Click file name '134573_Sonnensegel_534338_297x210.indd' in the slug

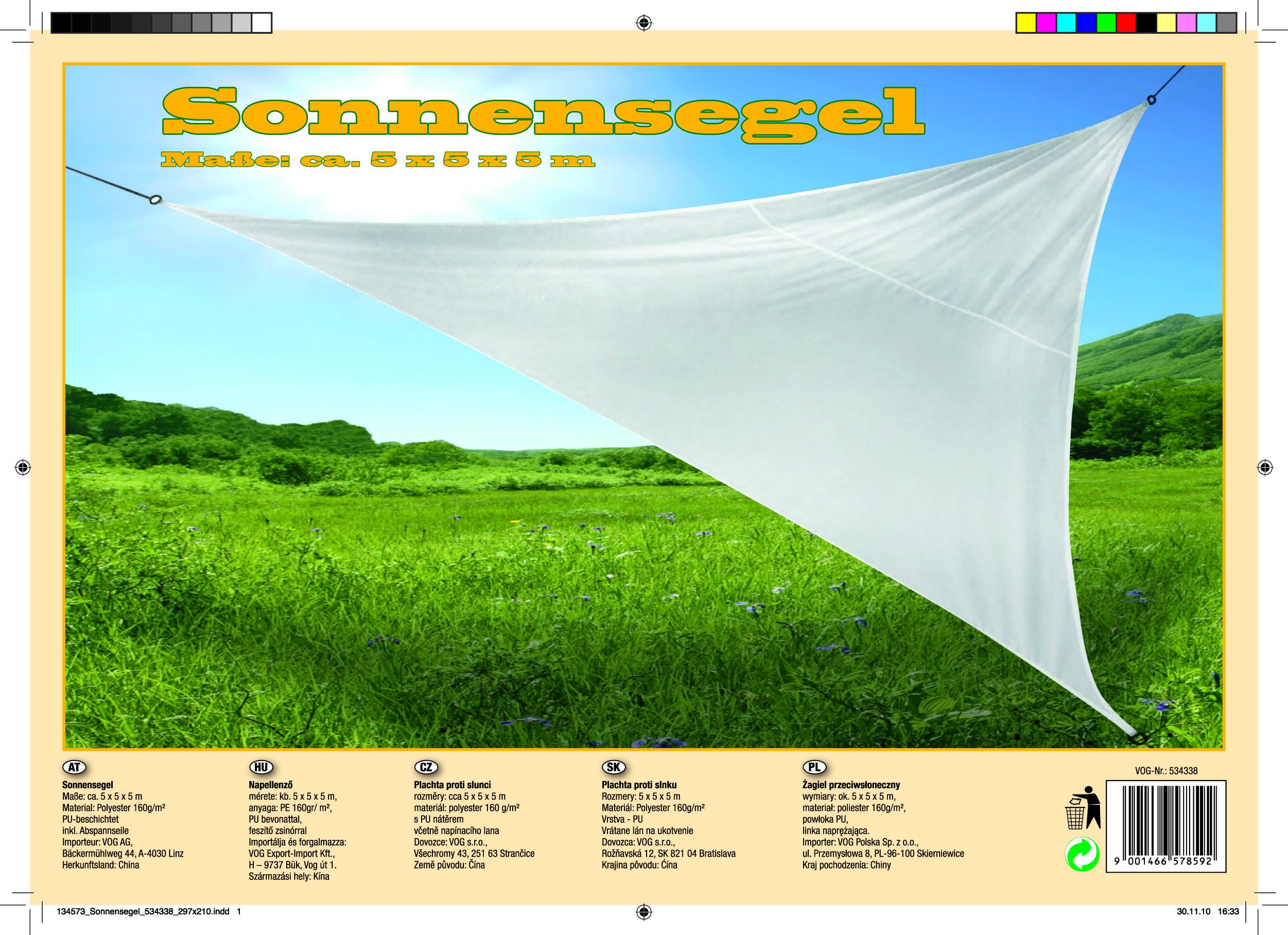coord(143,912)
